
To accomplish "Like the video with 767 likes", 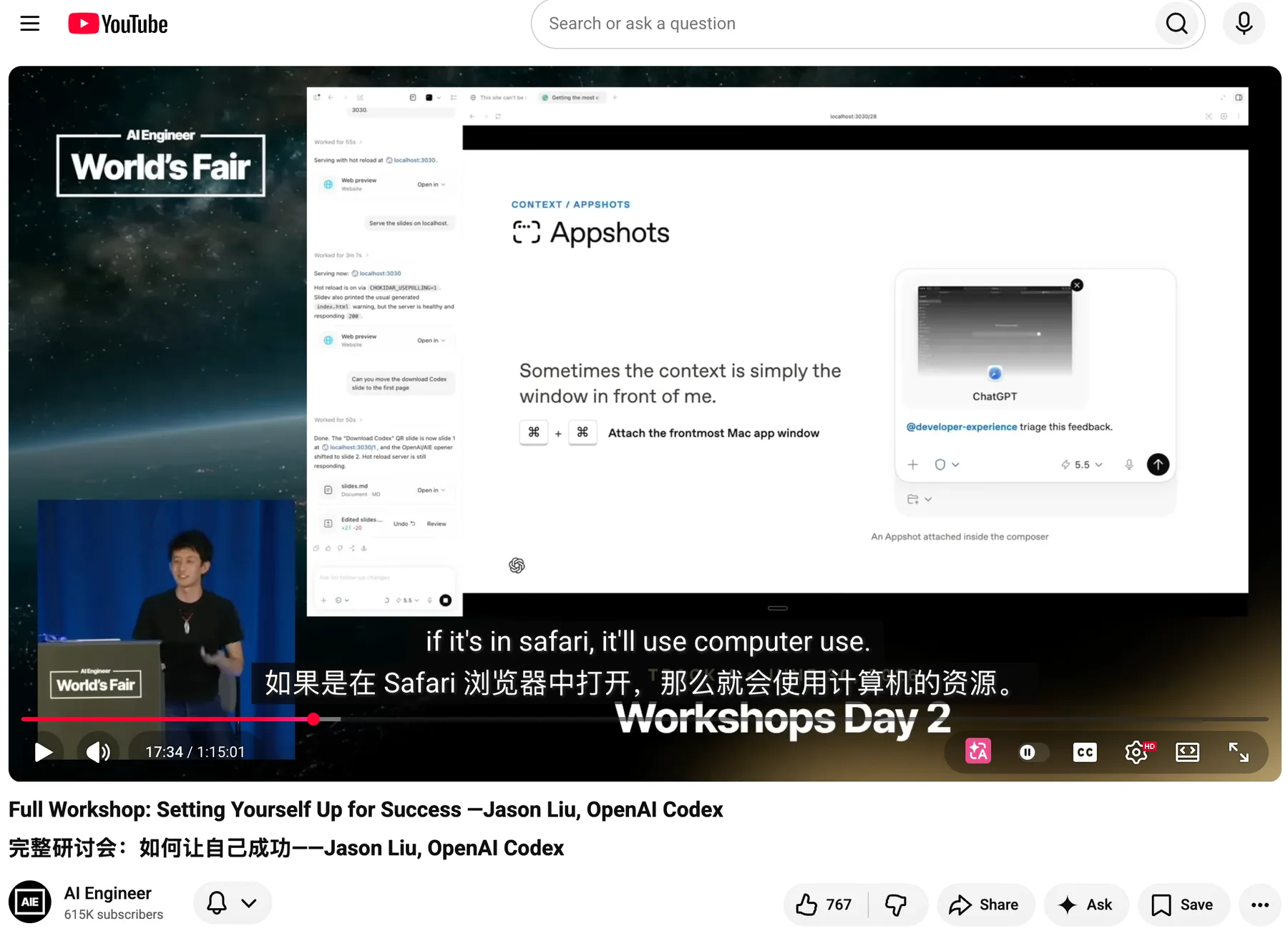I will point(825,905).
